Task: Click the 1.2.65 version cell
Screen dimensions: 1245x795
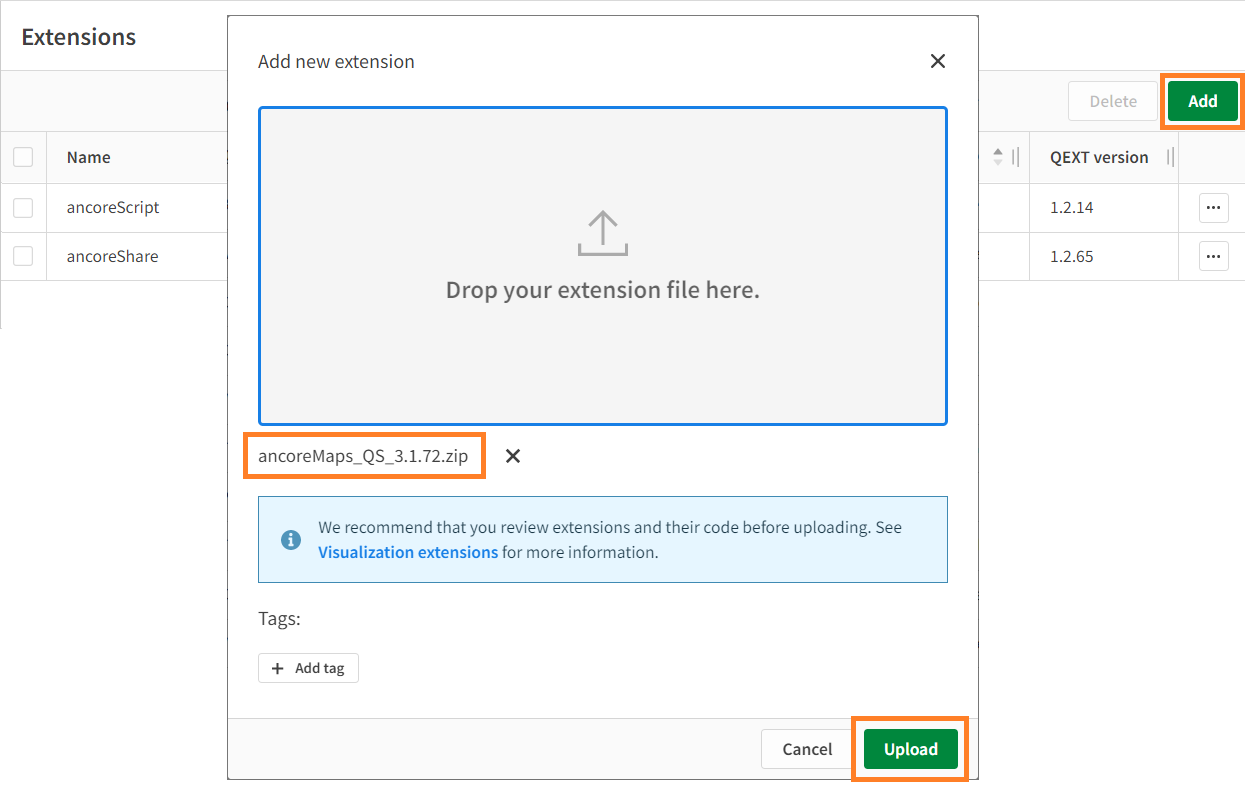Action: coord(1071,256)
